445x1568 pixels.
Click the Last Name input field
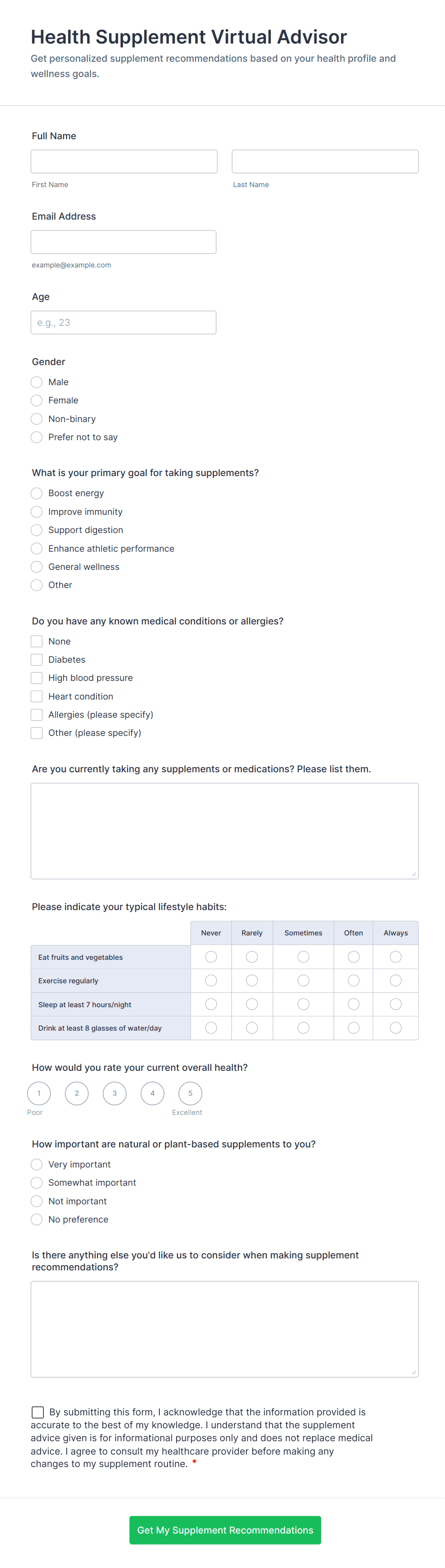click(x=324, y=161)
